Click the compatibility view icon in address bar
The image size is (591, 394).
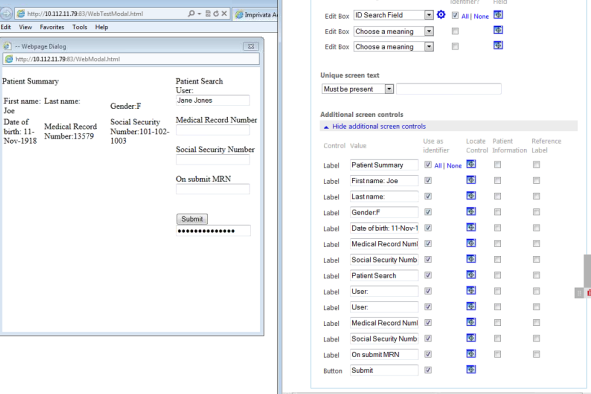click(x=208, y=14)
